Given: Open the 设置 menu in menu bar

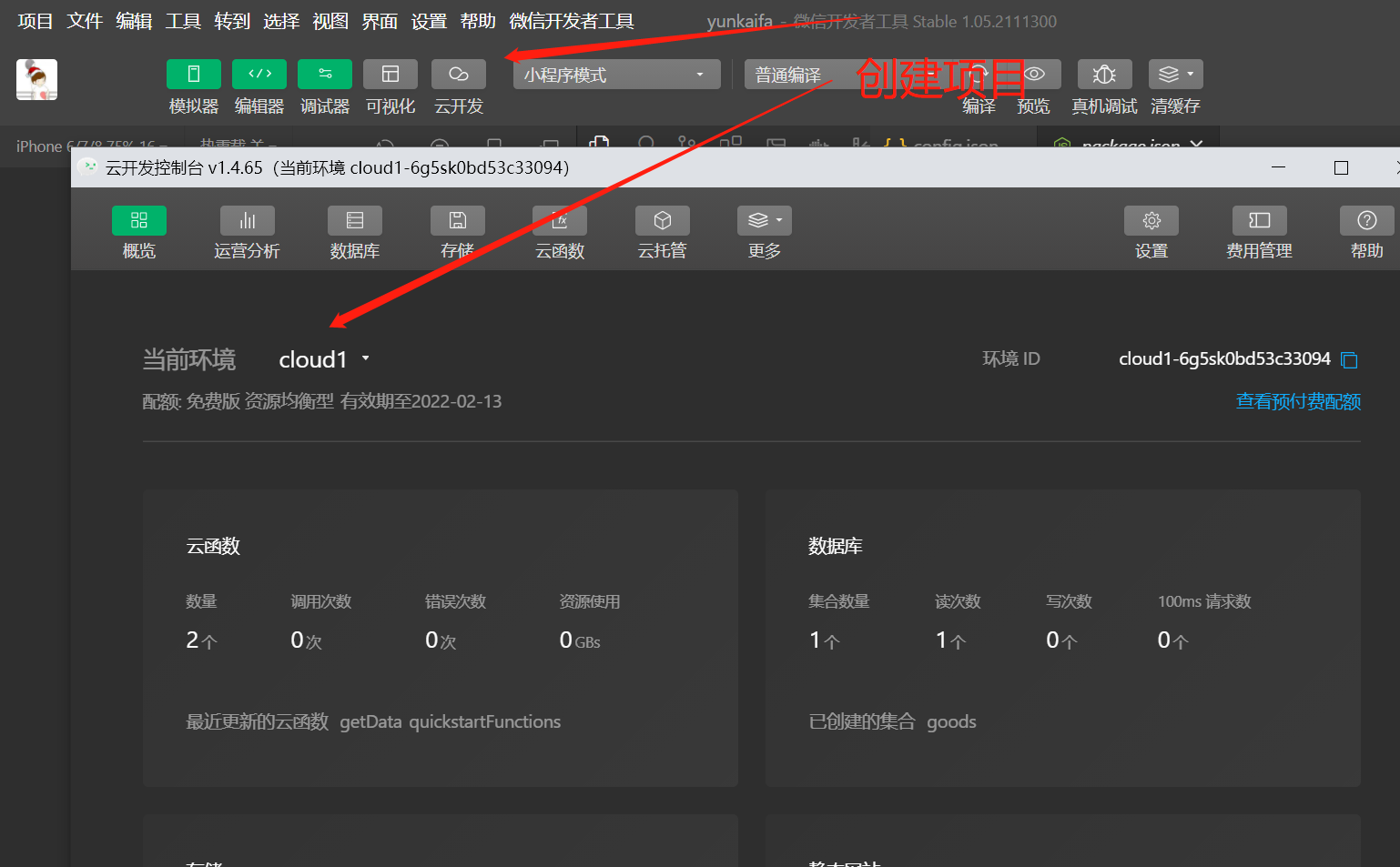Looking at the screenshot, I should pyautogui.click(x=429, y=21).
